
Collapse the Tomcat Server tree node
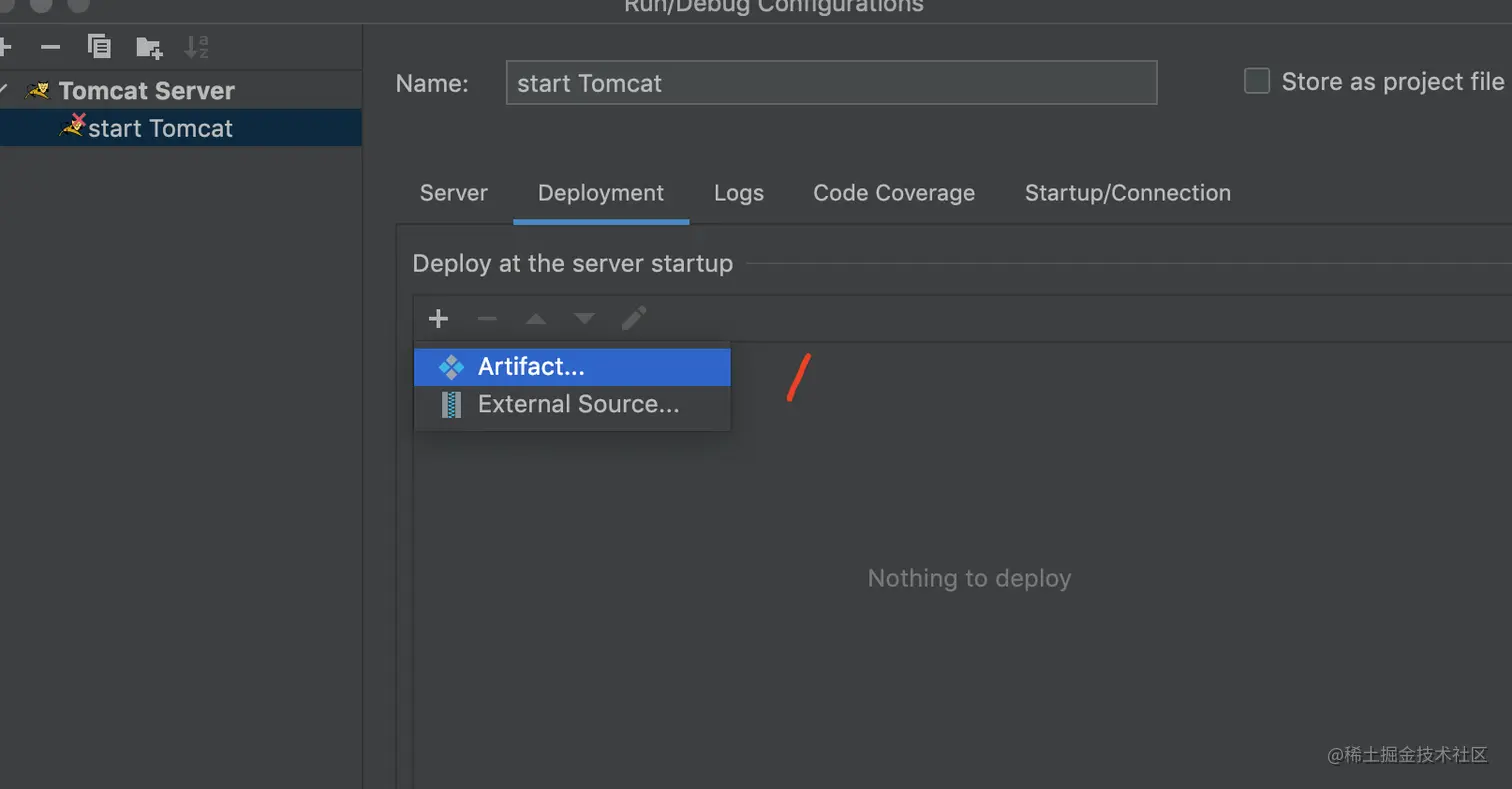(x=4, y=90)
